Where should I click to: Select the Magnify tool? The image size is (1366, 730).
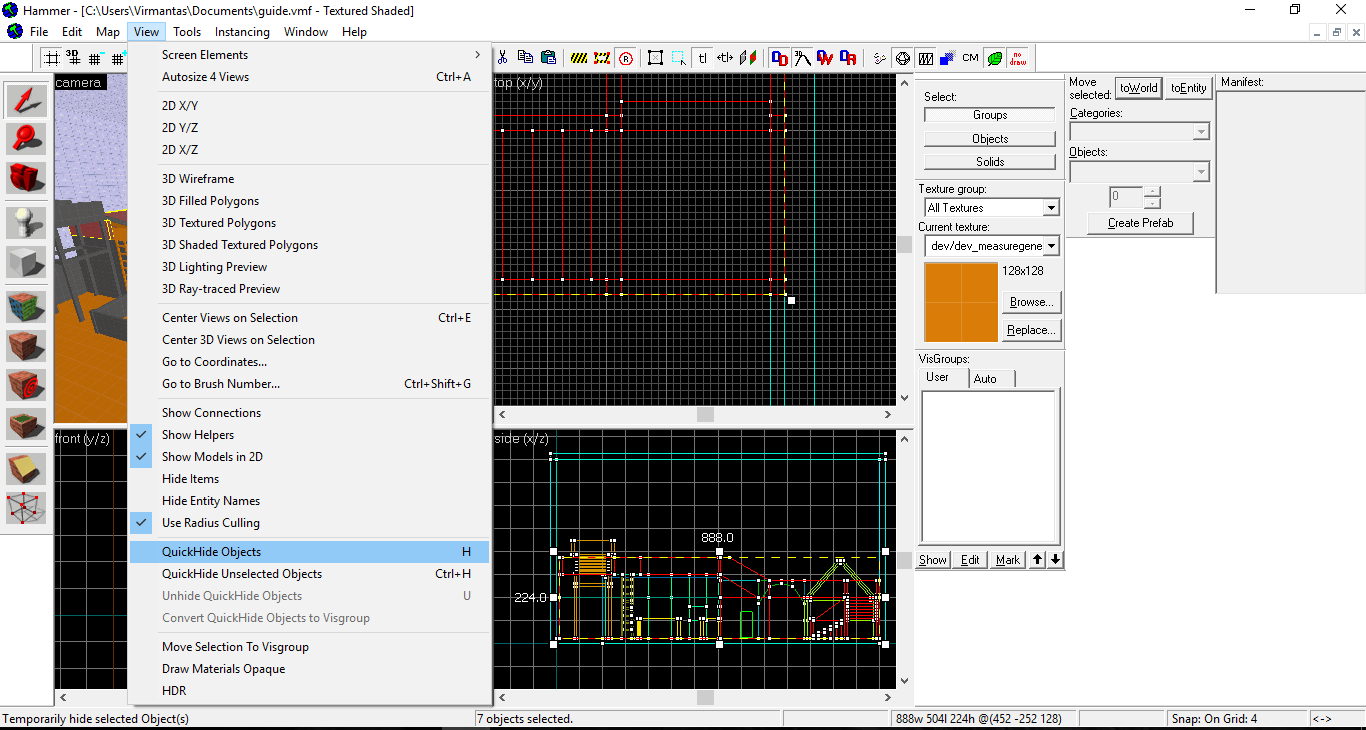click(x=26, y=138)
